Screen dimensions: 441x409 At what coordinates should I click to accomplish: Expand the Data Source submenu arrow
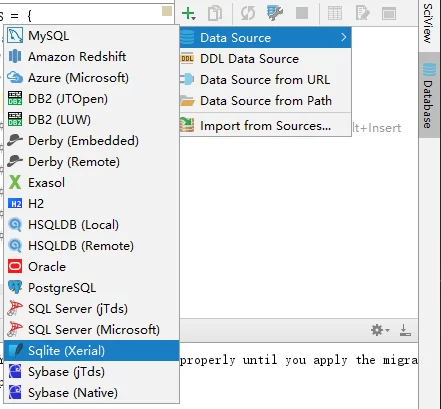[344, 37]
